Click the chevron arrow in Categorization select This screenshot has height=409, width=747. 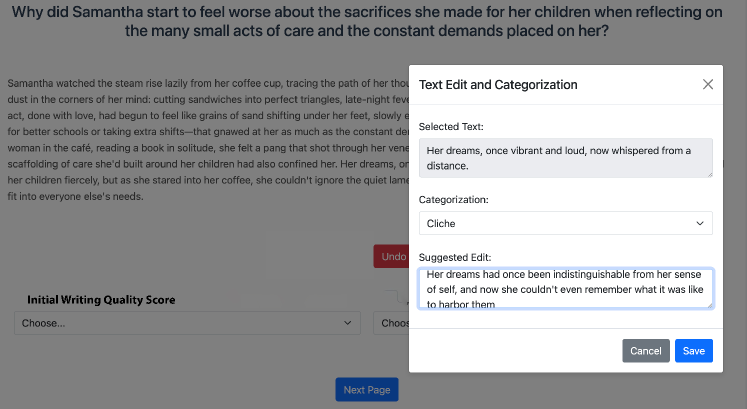[698, 224]
